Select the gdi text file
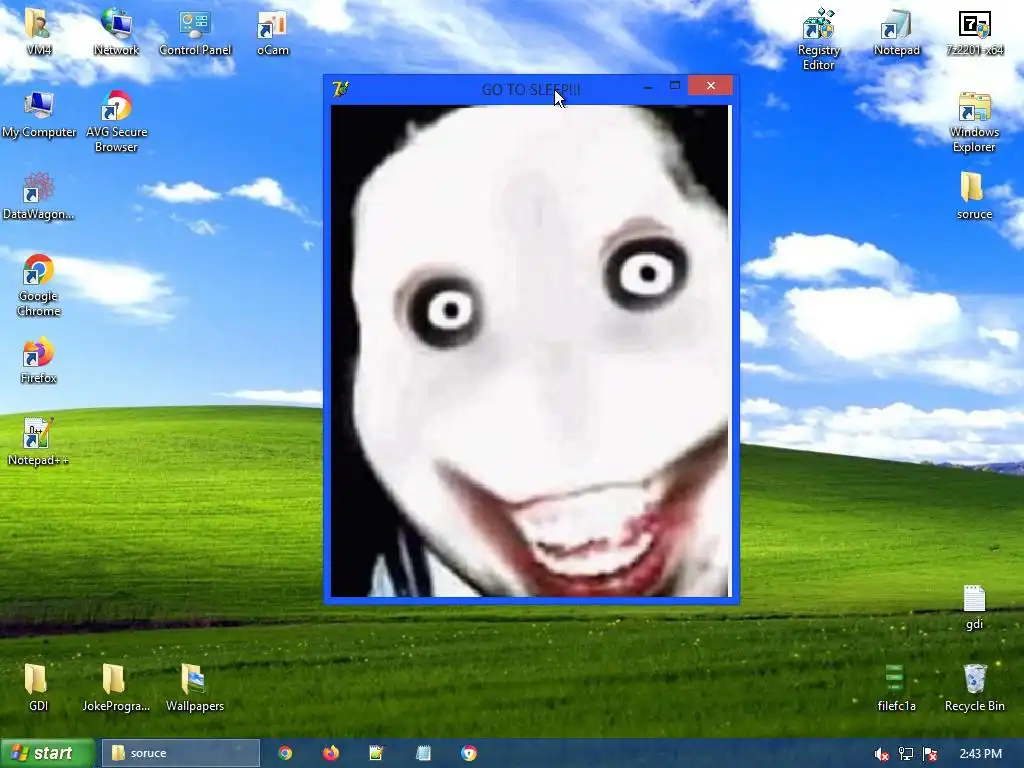The height and width of the screenshot is (768, 1024). [x=974, y=607]
